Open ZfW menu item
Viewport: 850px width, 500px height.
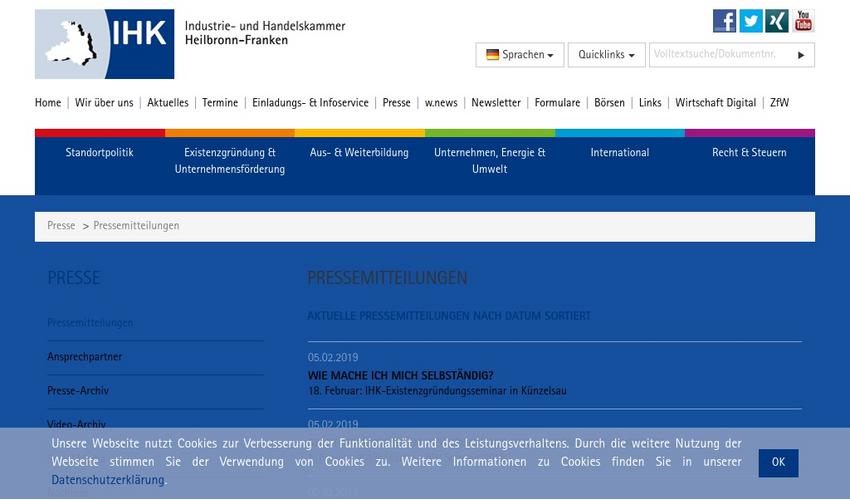[780, 102]
